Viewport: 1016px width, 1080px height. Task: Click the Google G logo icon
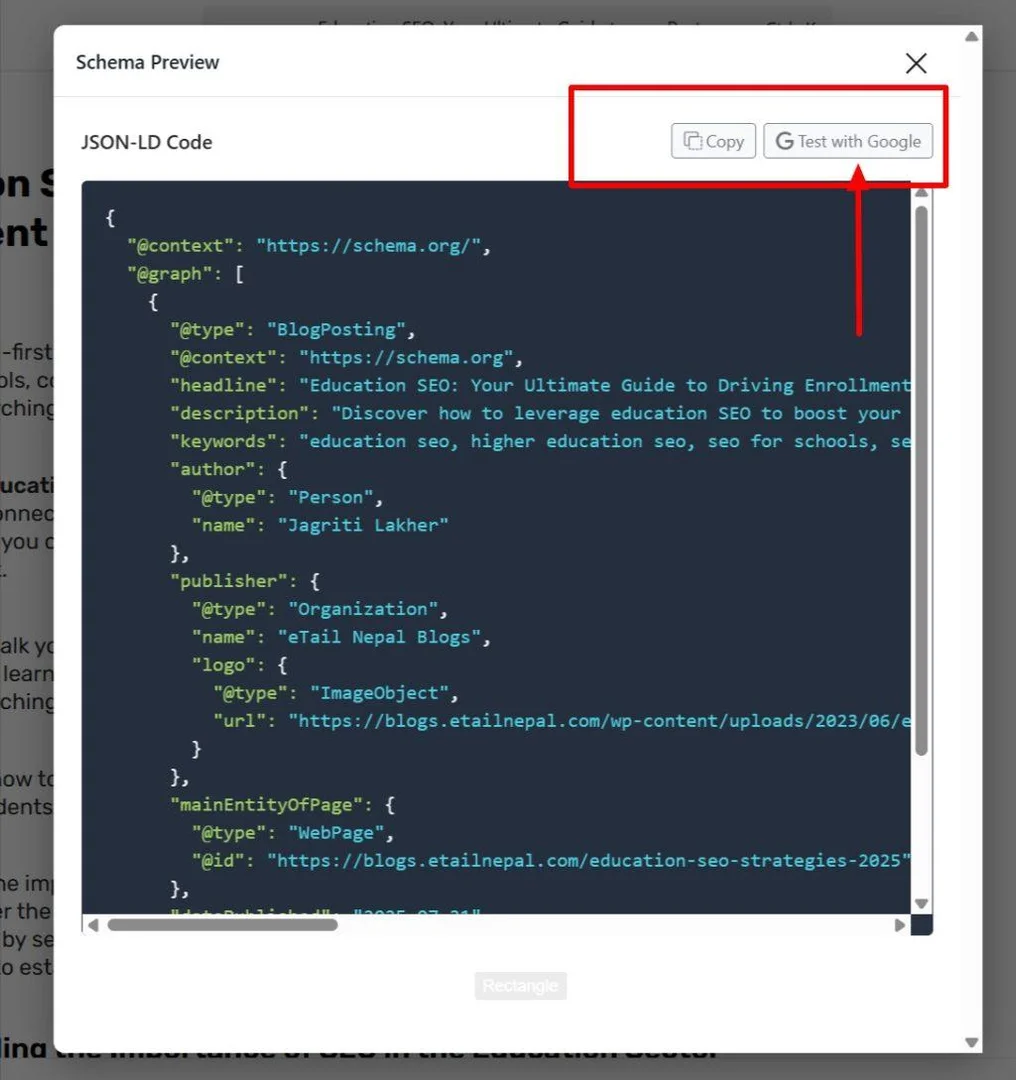(784, 142)
